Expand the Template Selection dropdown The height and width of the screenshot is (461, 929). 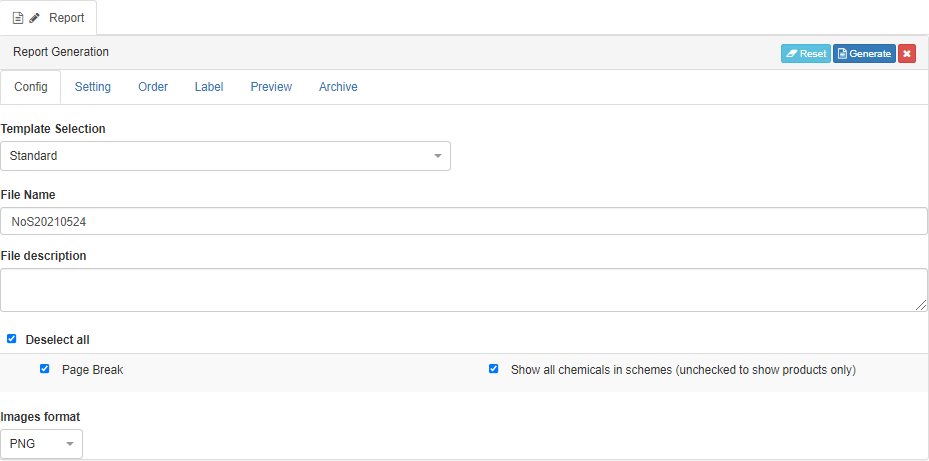pyautogui.click(x=225, y=156)
